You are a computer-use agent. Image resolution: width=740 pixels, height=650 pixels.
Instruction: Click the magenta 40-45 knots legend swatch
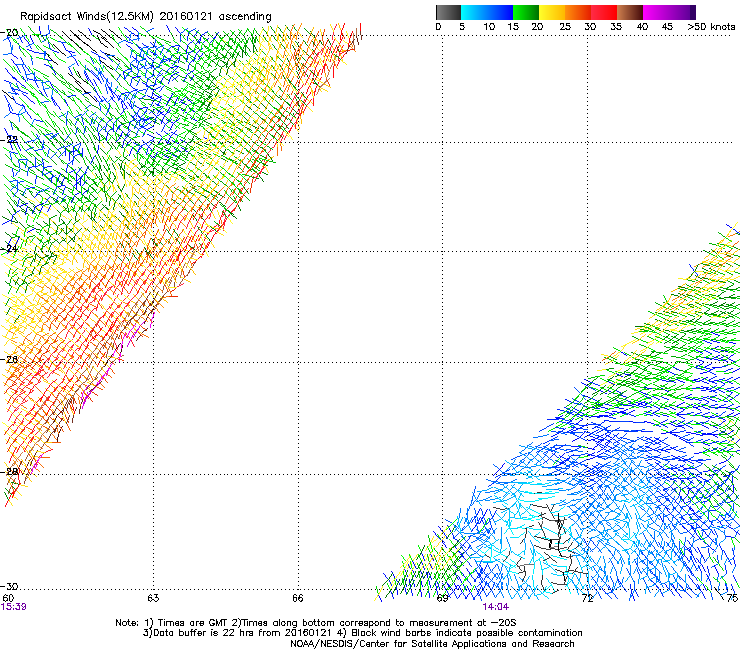click(656, 12)
